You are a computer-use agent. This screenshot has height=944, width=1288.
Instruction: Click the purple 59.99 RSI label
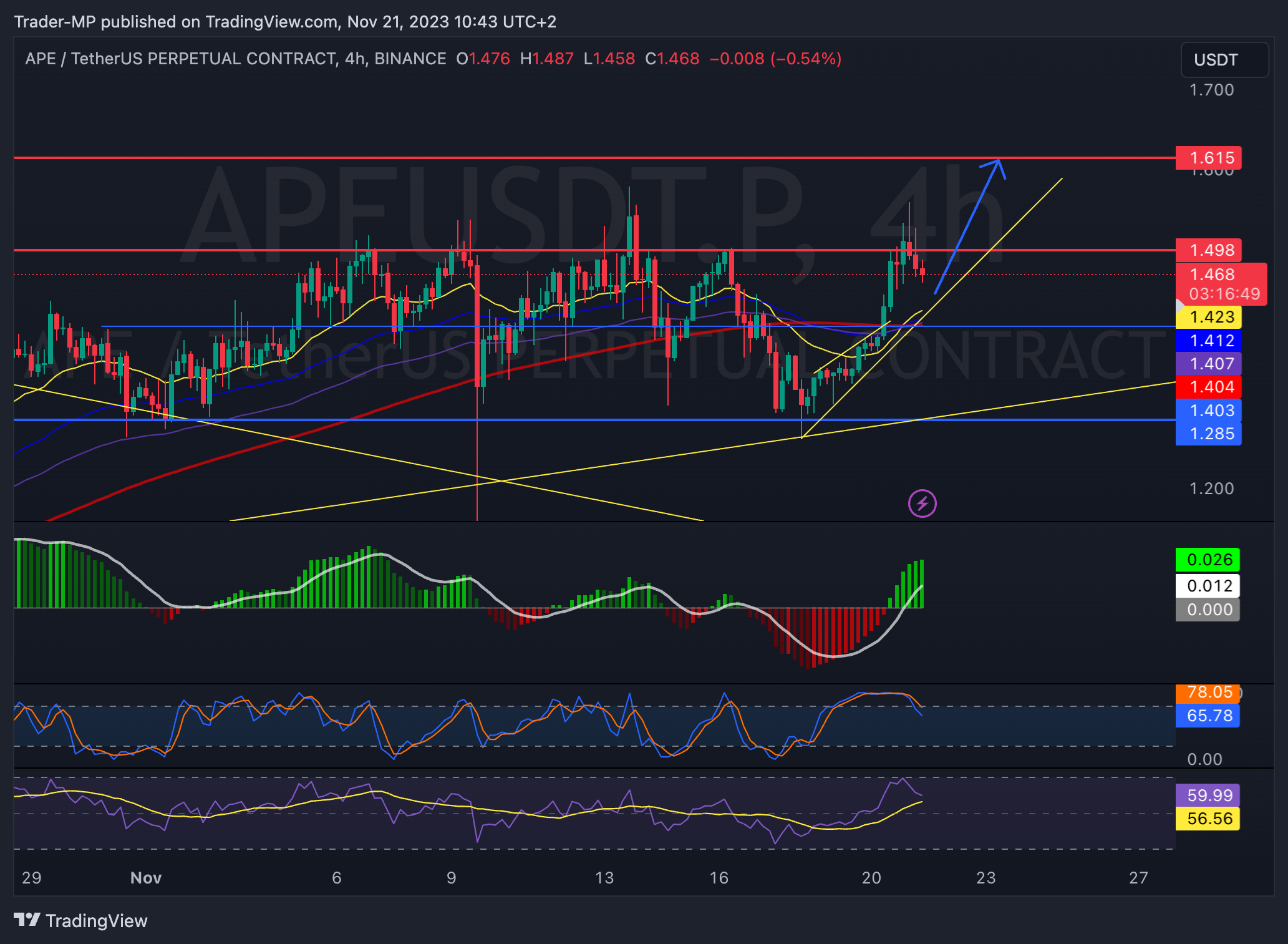1208,796
